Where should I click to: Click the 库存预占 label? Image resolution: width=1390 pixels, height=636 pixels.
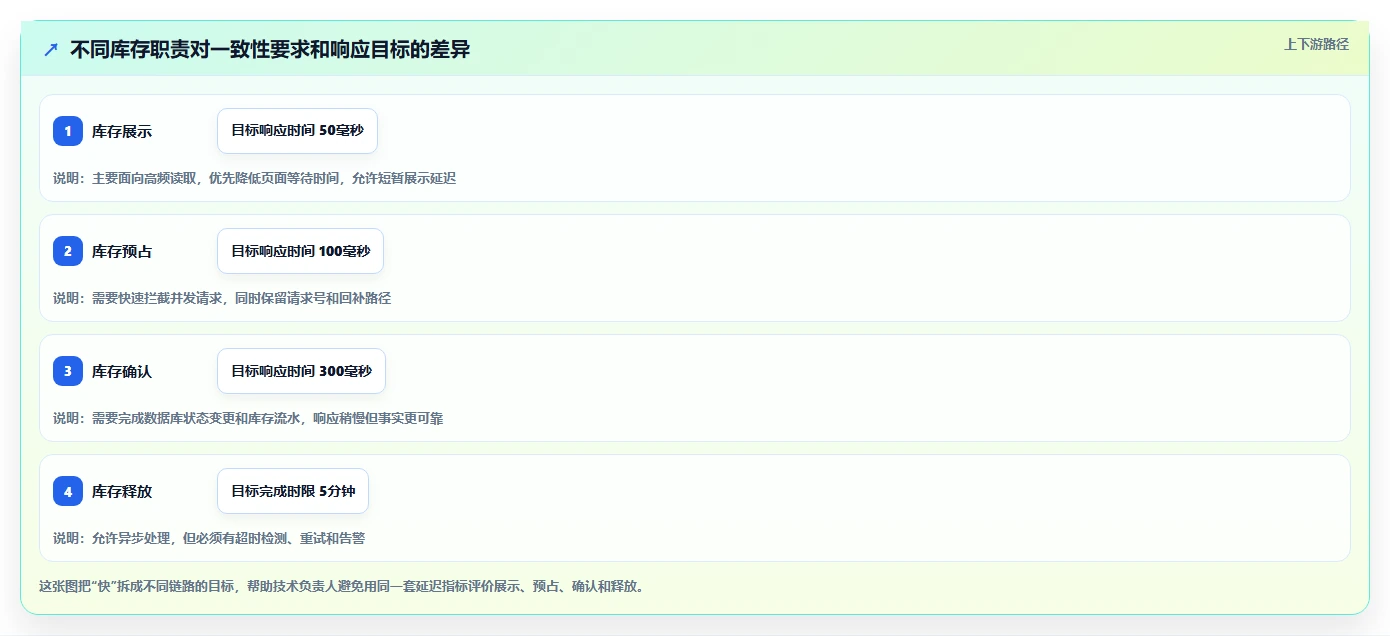click(122, 251)
